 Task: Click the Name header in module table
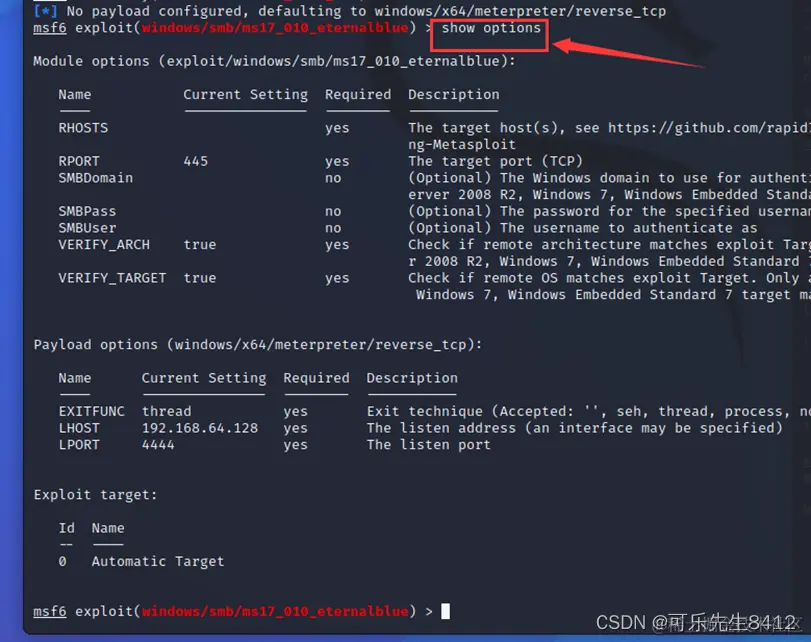tap(74, 95)
